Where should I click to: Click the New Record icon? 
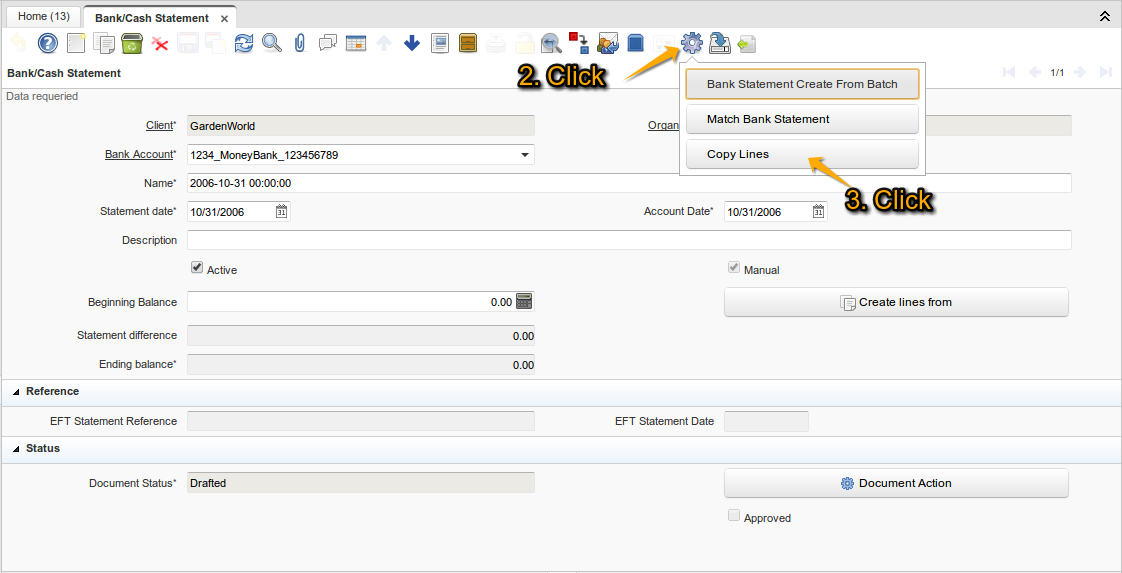tap(76, 44)
